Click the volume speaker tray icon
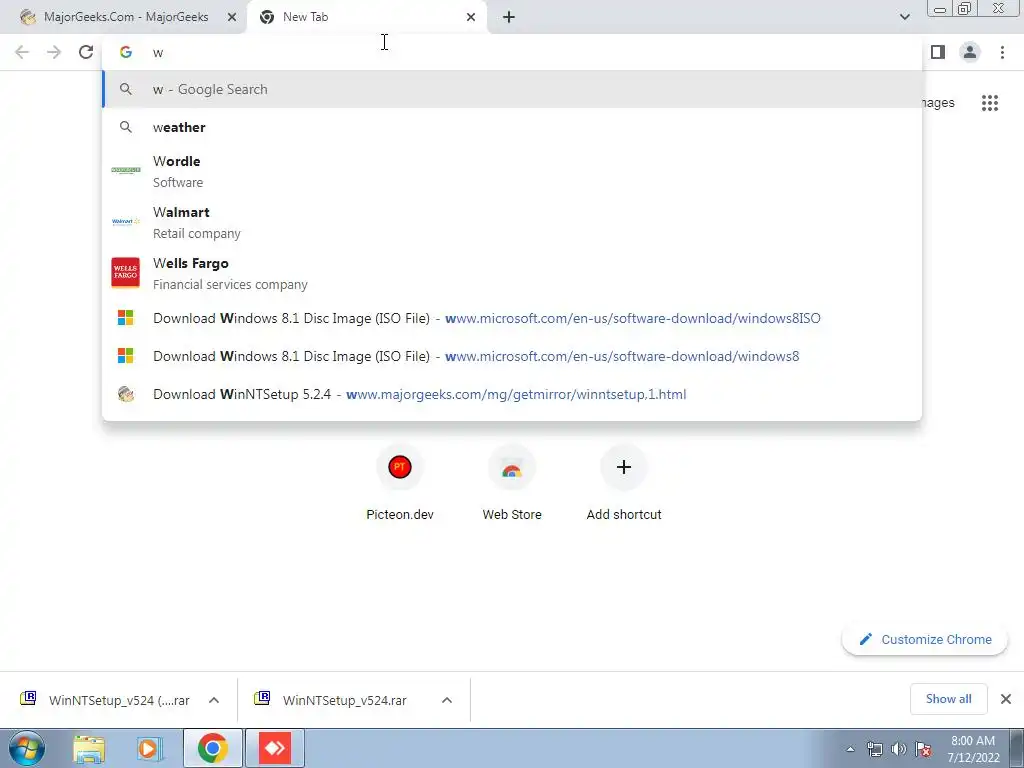This screenshot has height=768, width=1024. coord(899,749)
